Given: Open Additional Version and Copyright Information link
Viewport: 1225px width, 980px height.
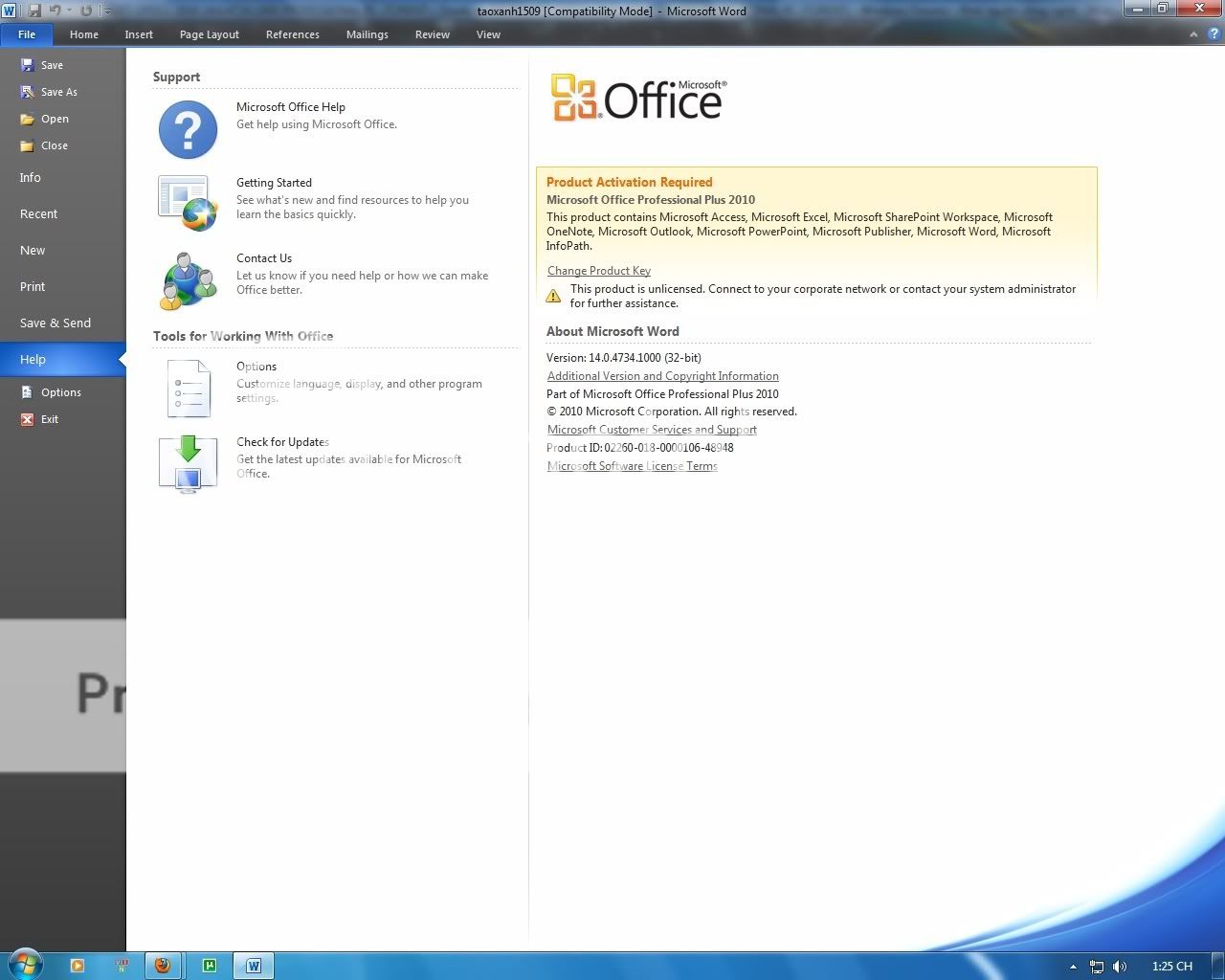Looking at the screenshot, I should 662,376.
